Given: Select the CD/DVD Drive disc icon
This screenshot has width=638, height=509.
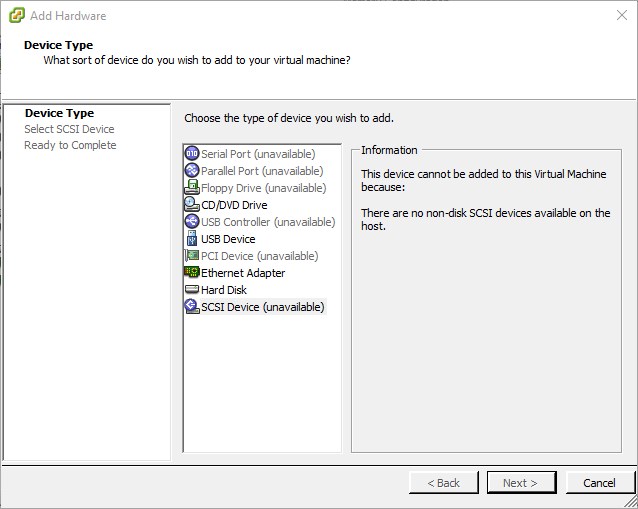Looking at the screenshot, I should 192,205.
